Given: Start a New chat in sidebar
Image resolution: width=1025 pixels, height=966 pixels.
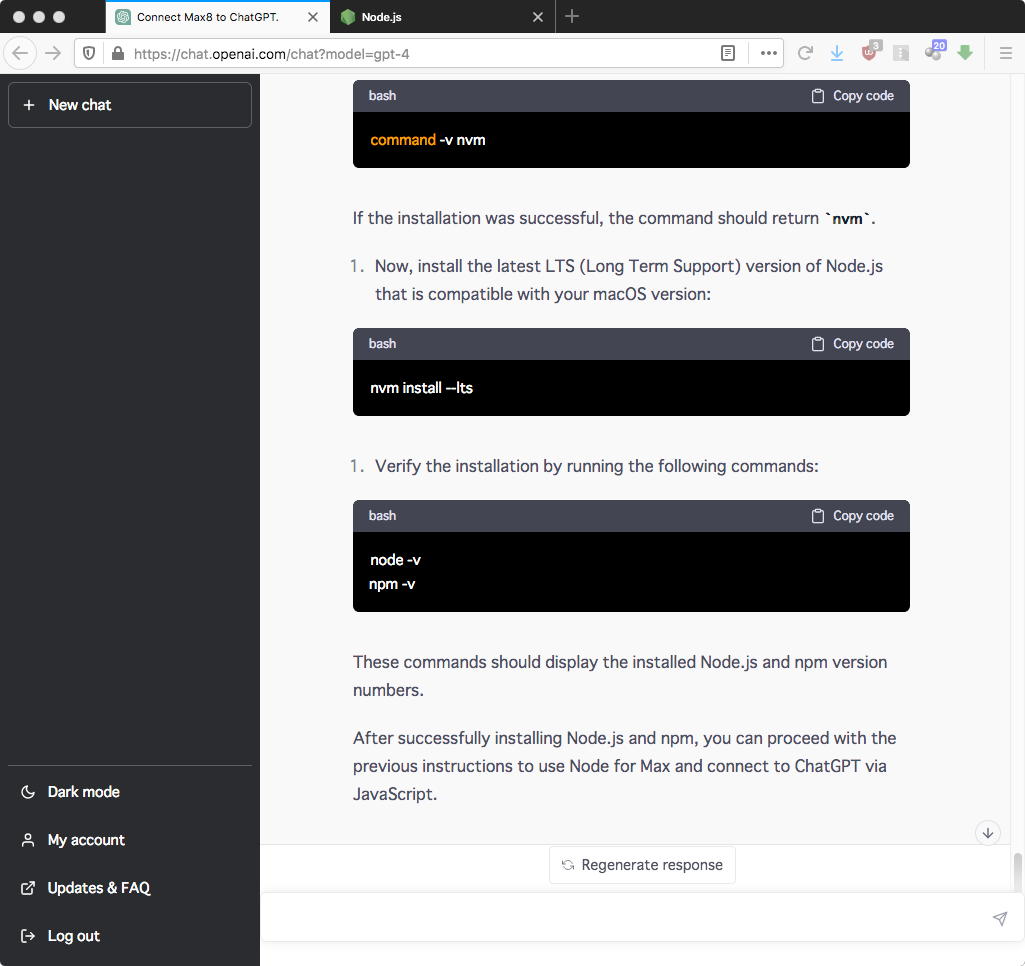Looking at the screenshot, I should [129, 105].
